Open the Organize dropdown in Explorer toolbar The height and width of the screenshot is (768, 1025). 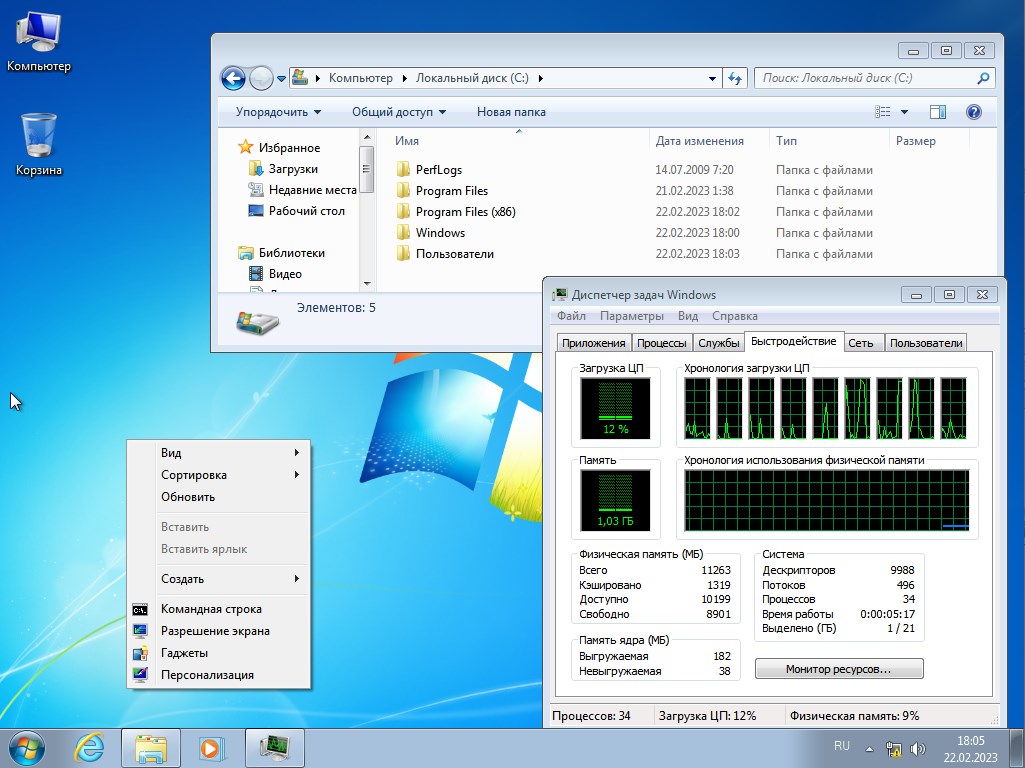[x=278, y=112]
